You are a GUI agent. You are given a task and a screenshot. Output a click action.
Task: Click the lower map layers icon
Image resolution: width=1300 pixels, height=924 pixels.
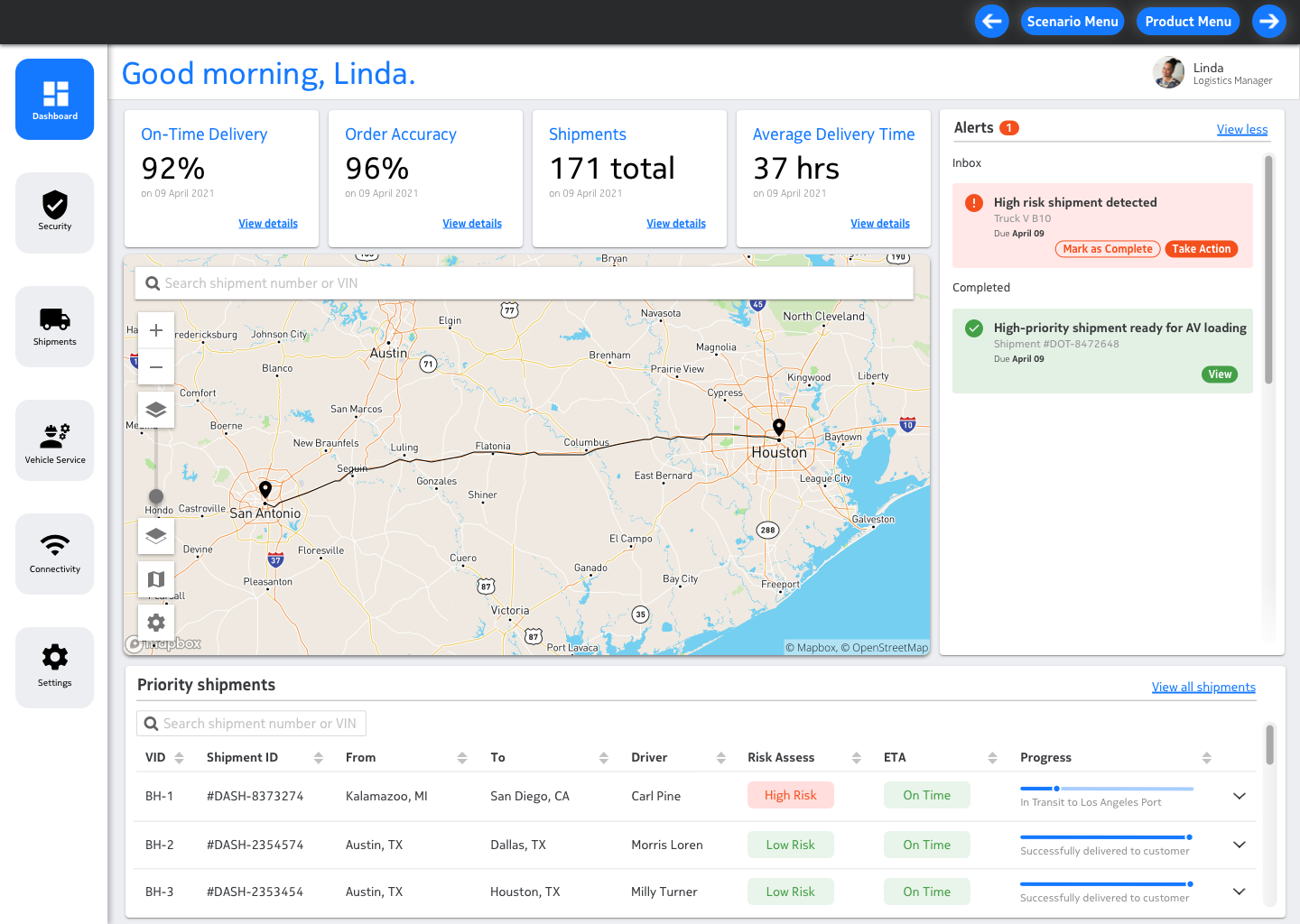click(x=156, y=536)
